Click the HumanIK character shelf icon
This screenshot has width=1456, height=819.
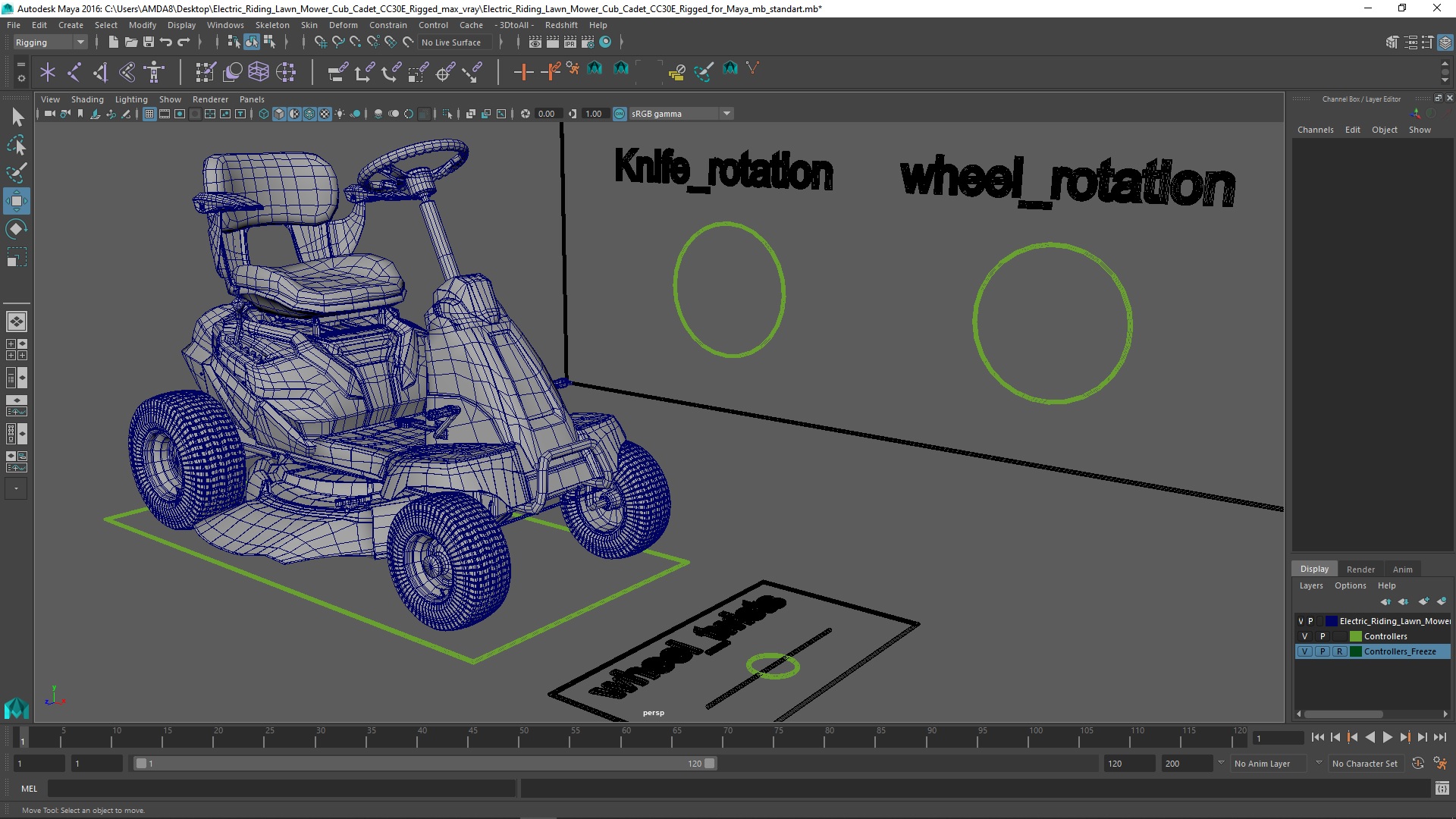point(154,72)
